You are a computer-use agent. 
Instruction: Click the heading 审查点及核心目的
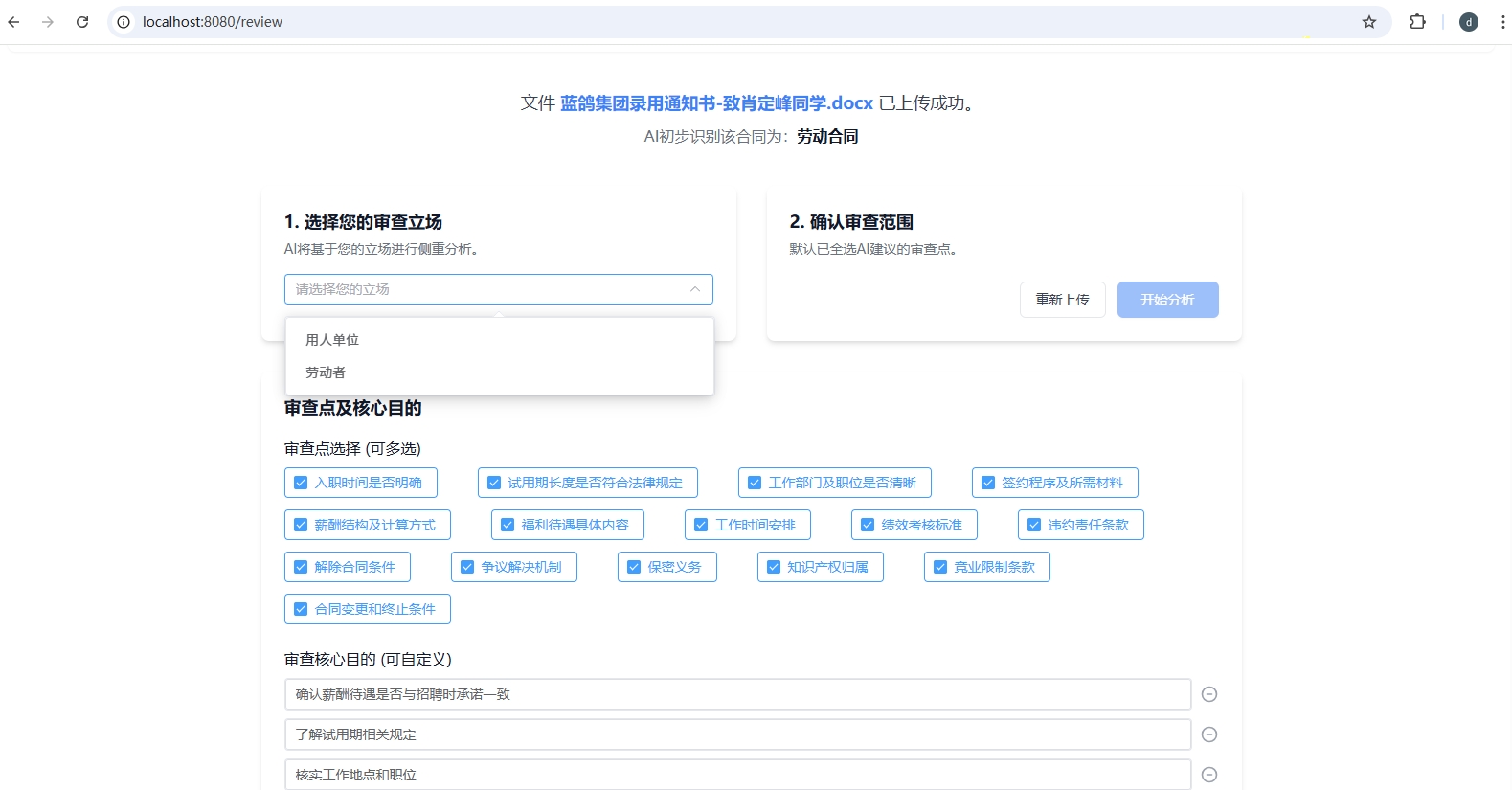pos(353,408)
